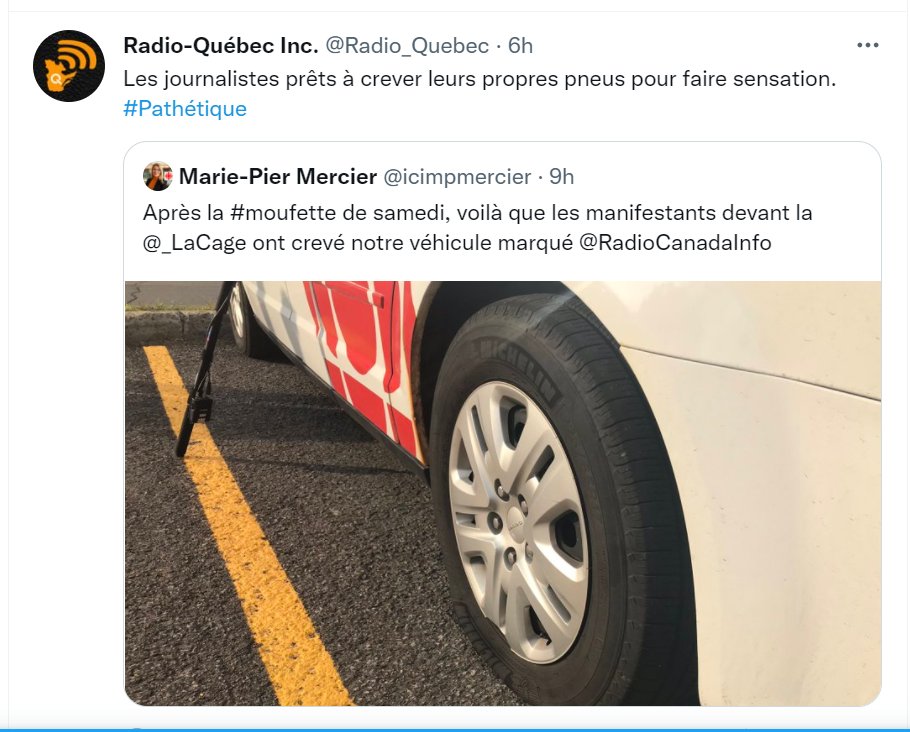Follow the #Pathétique hashtag
This screenshot has width=910, height=732.
tap(185, 109)
